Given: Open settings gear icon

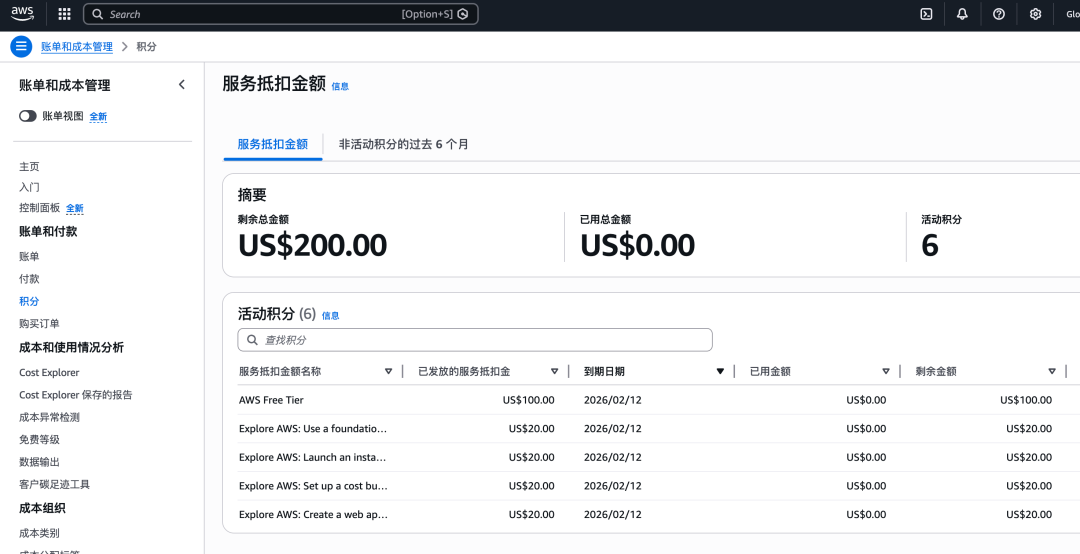Looking at the screenshot, I should [1035, 14].
